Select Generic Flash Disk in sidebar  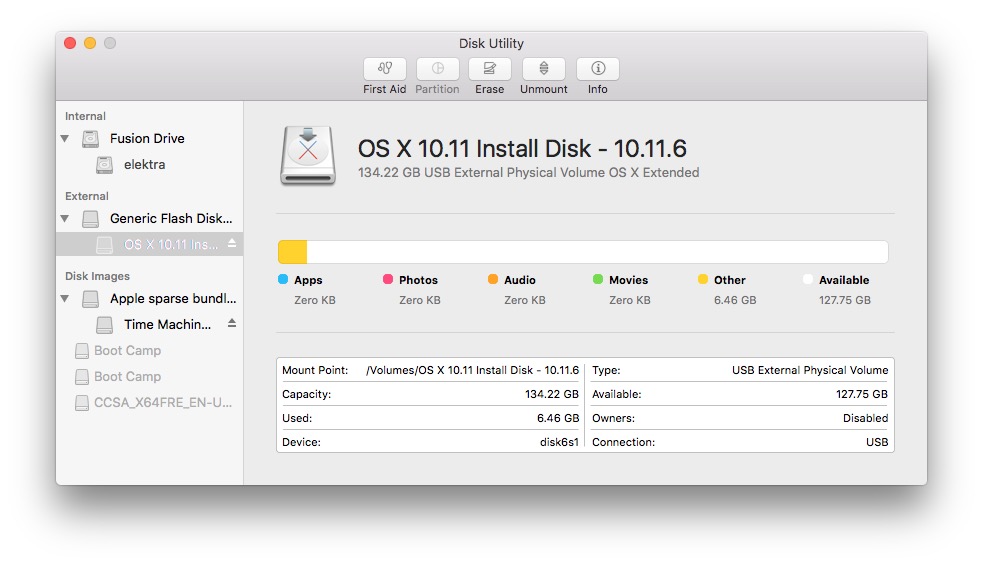149,219
